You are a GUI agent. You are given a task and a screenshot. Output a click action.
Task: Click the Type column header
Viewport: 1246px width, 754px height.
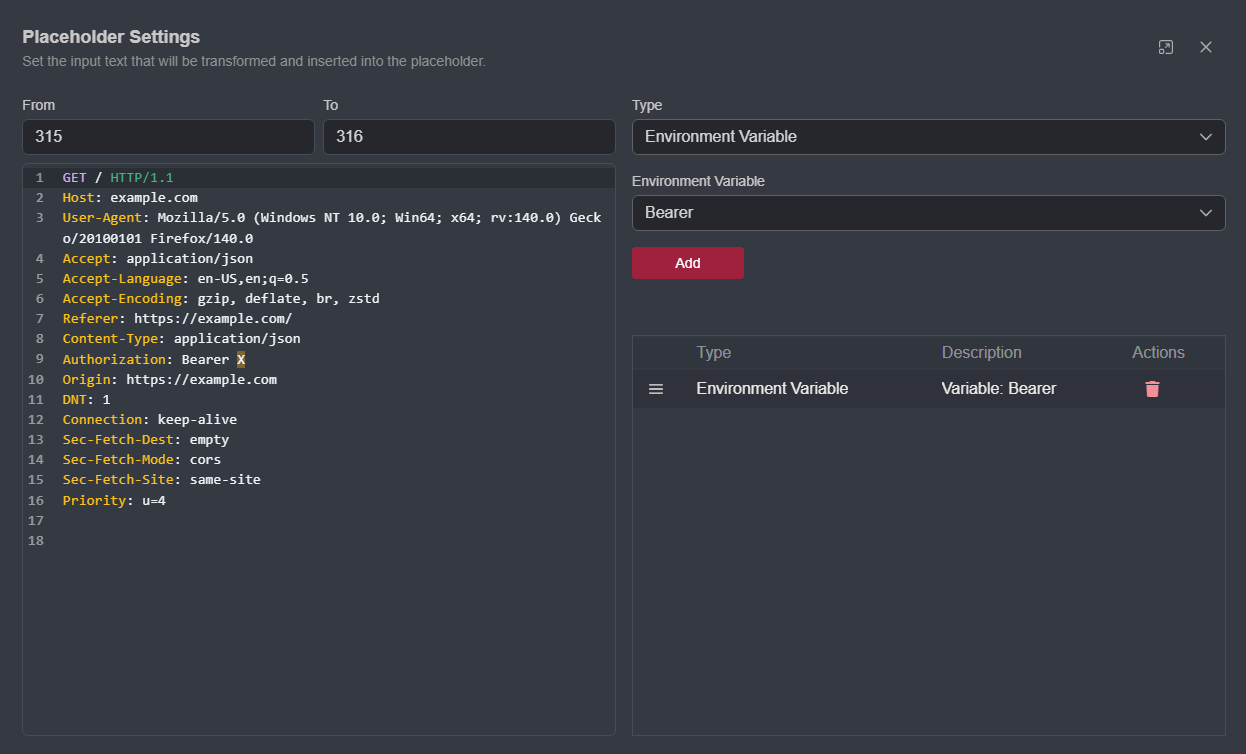coord(714,352)
